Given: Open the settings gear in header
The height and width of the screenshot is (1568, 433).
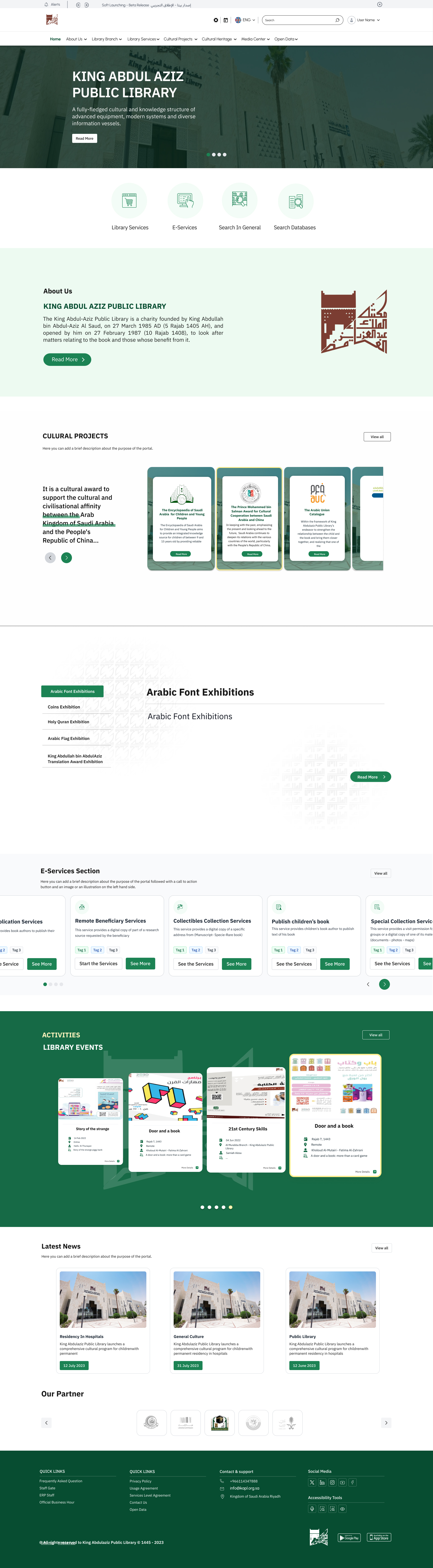Looking at the screenshot, I should click(x=216, y=20).
